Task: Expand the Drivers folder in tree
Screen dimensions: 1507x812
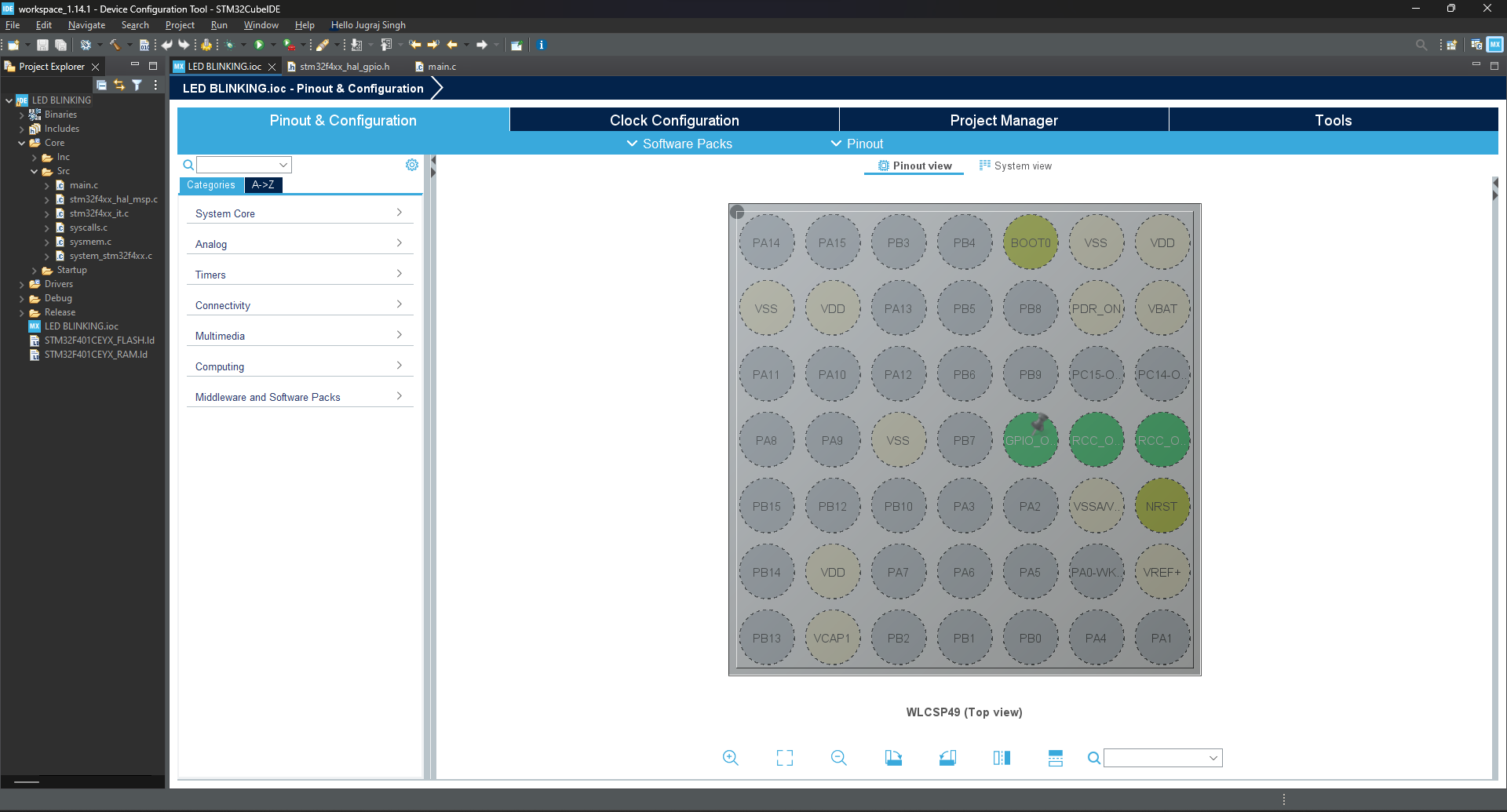Action: pos(21,285)
